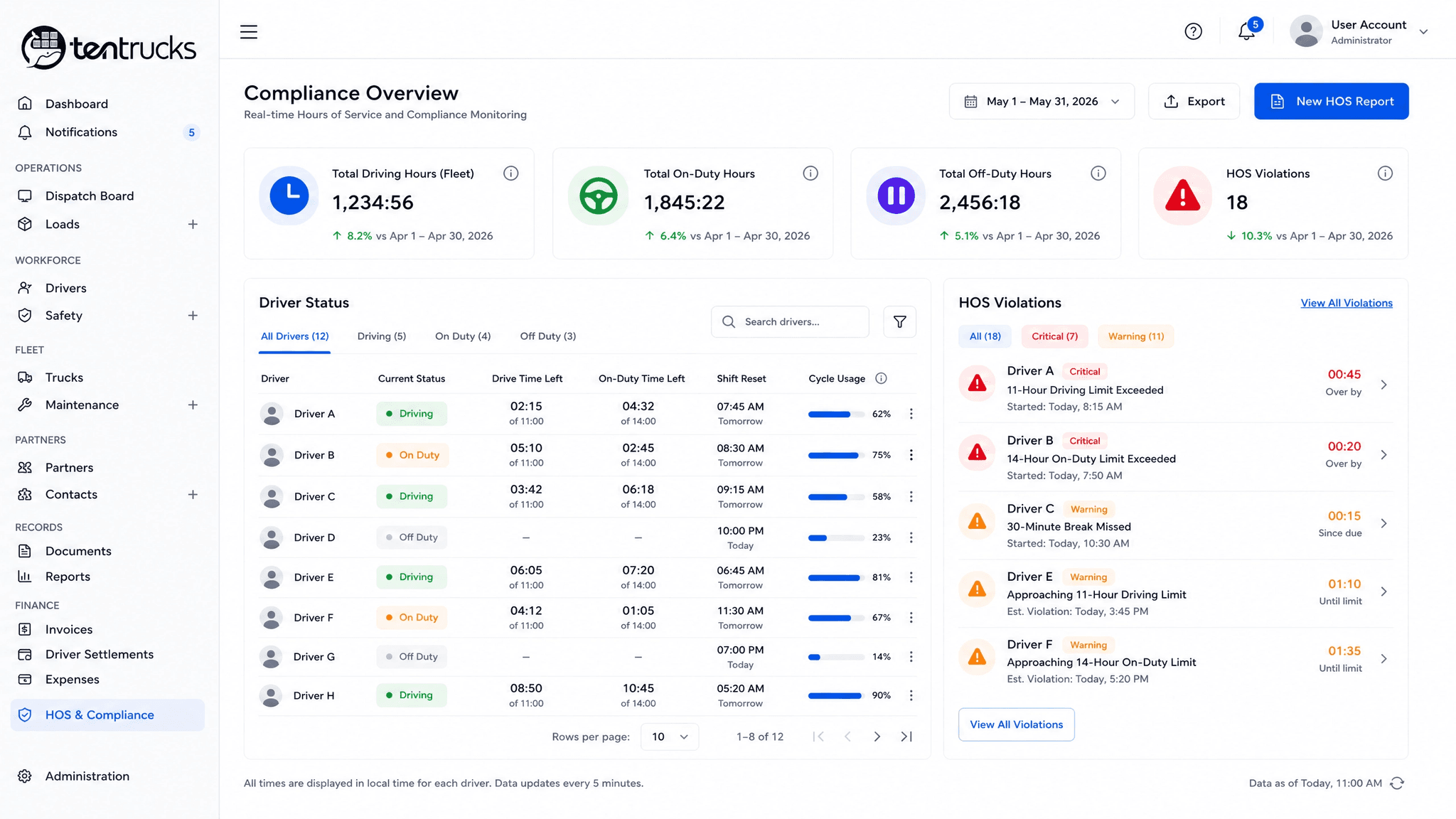Expand the Maintenance submenu plus icon
The width and height of the screenshot is (1456, 819).
193,405
